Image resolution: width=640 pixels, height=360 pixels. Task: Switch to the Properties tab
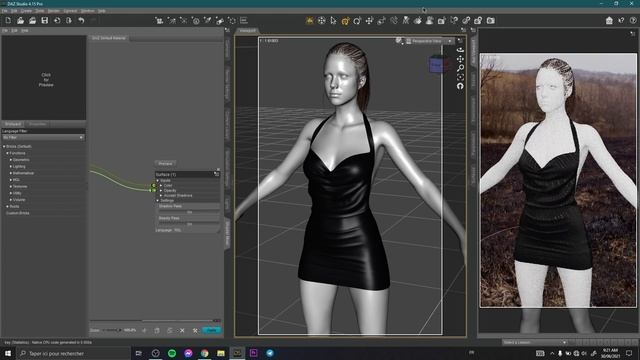coord(38,124)
